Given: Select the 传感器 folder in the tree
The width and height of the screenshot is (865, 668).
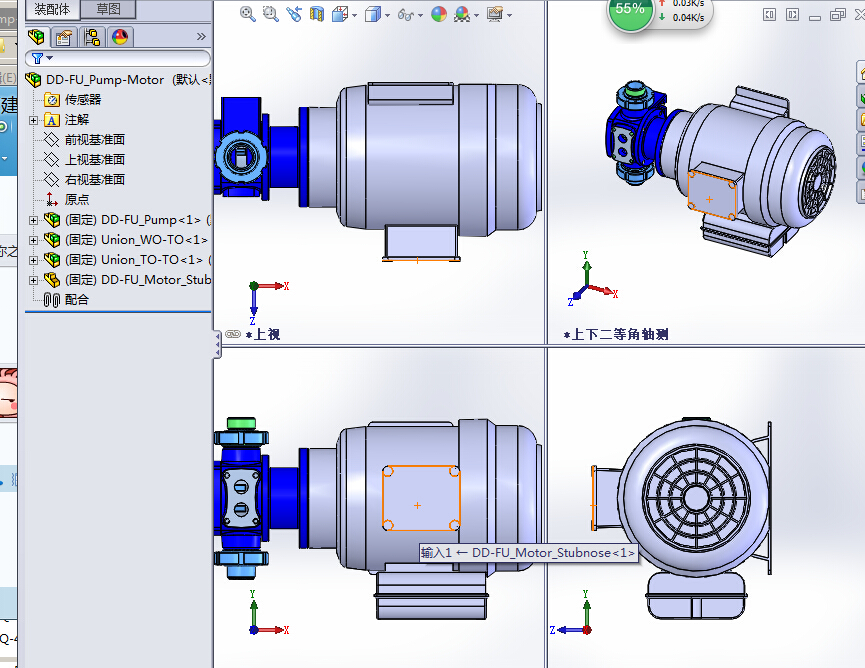Looking at the screenshot, I should click(x=83, y=100).
